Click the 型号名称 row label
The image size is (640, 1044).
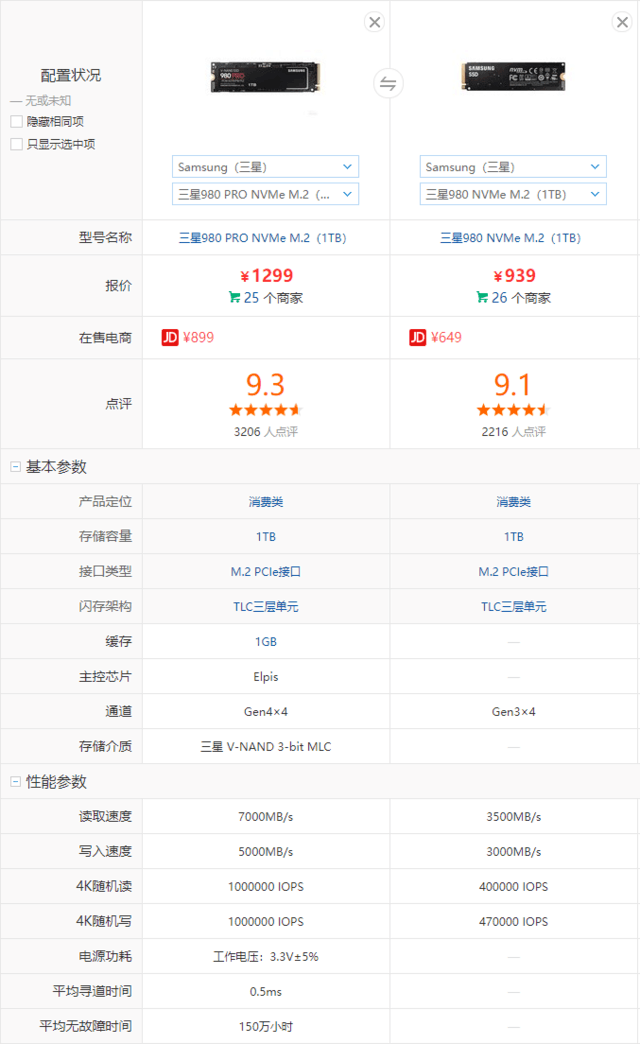pos(105,238)
